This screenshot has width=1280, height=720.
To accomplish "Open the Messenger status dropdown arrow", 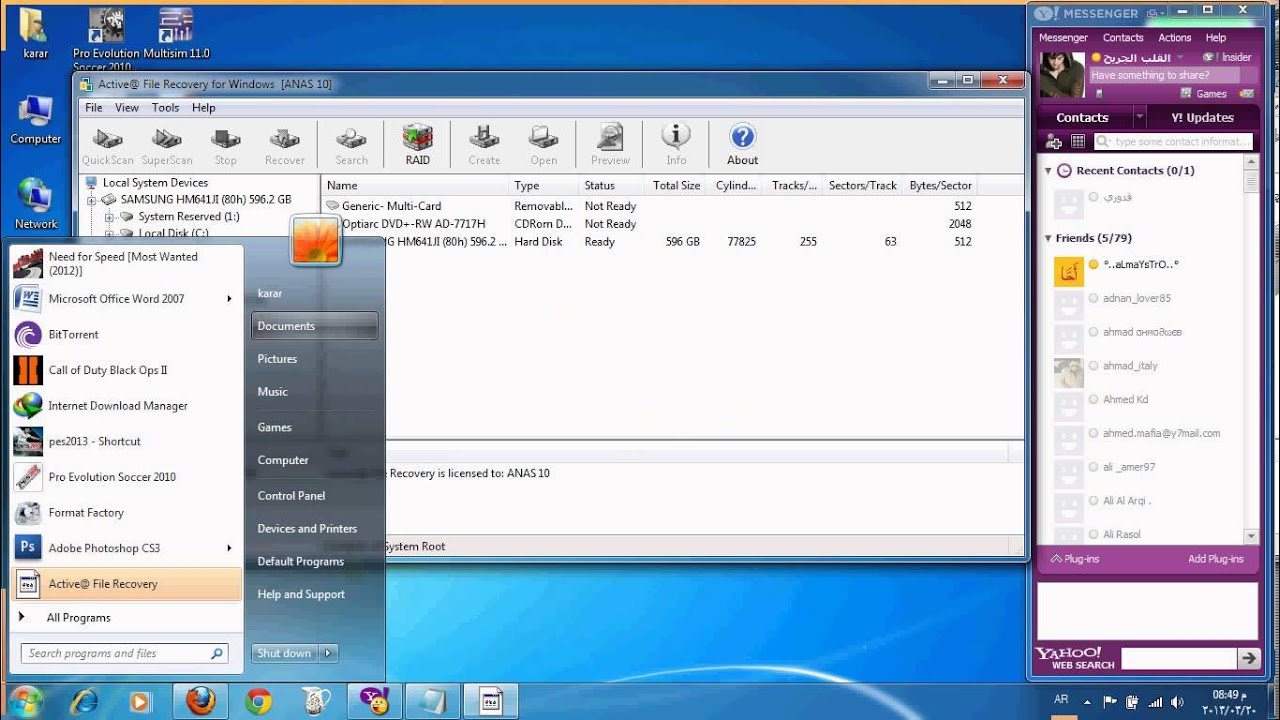I will pyautogui.click(x=1180, y=58).
